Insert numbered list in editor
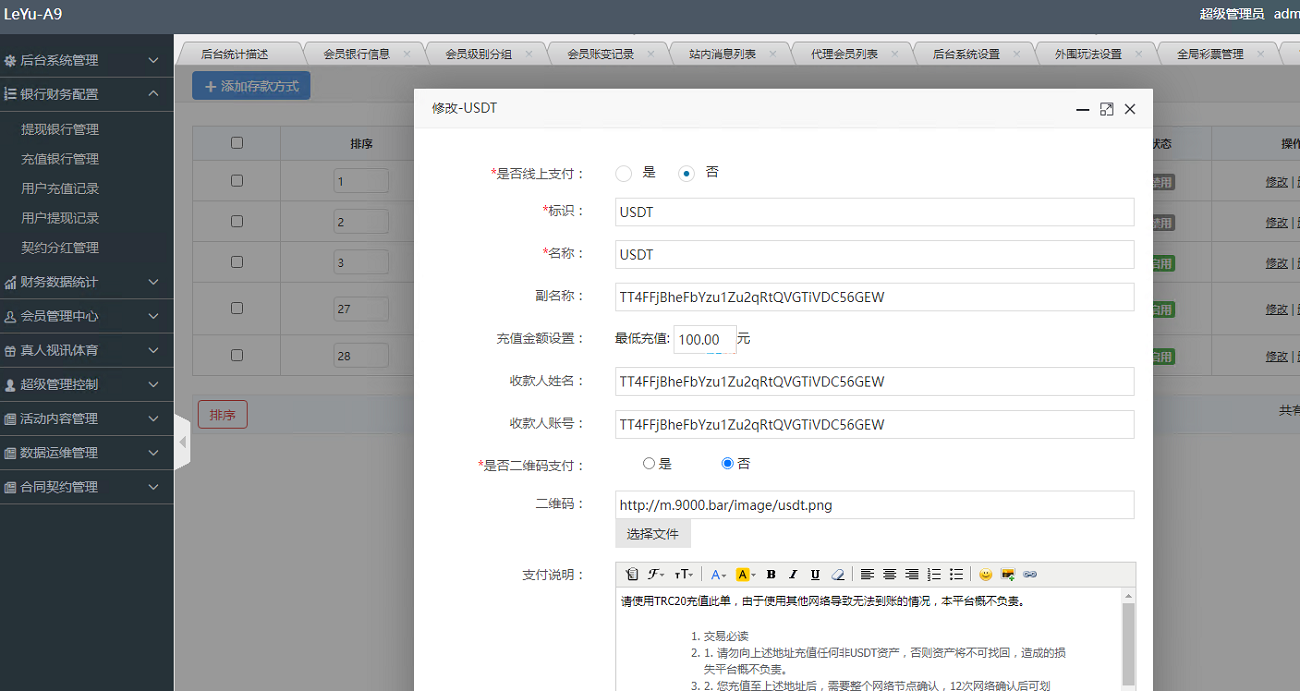This screenshot has height=691, width=1300. [934, 574]
